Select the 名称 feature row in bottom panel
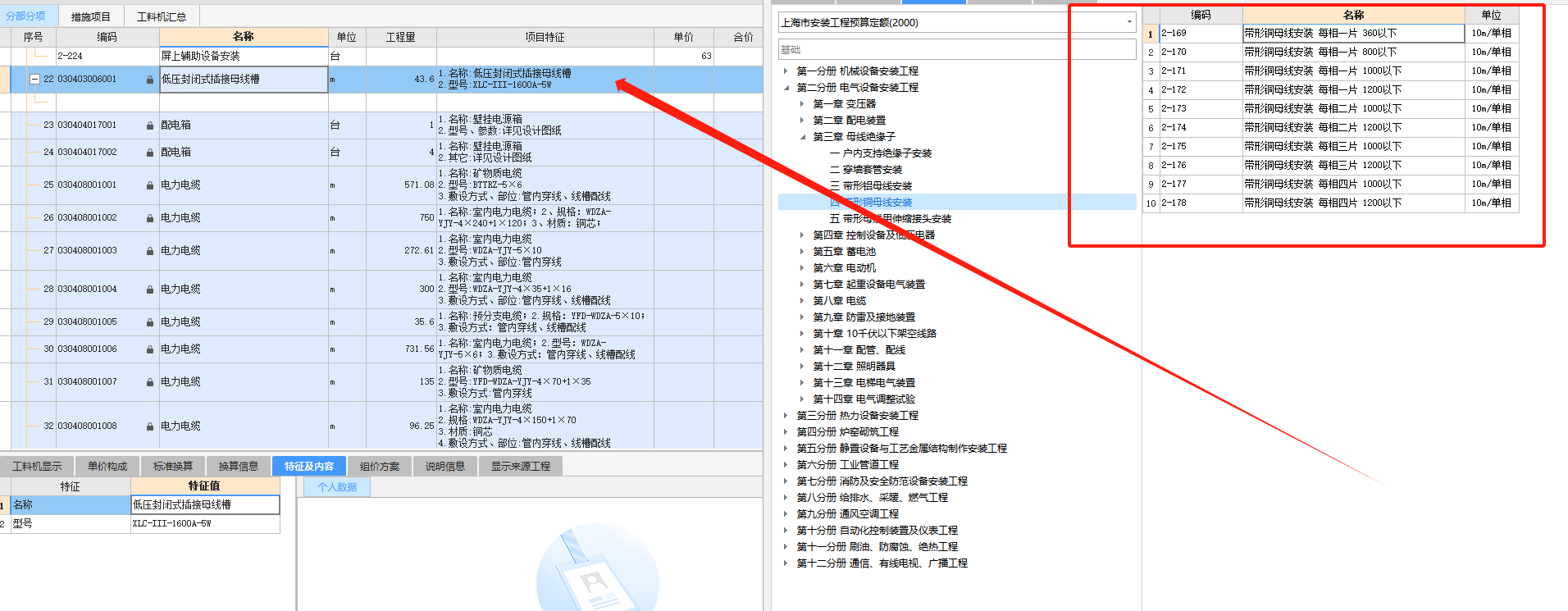The height and width of the screenshot is (611, 1568). (x=139, y=505)
